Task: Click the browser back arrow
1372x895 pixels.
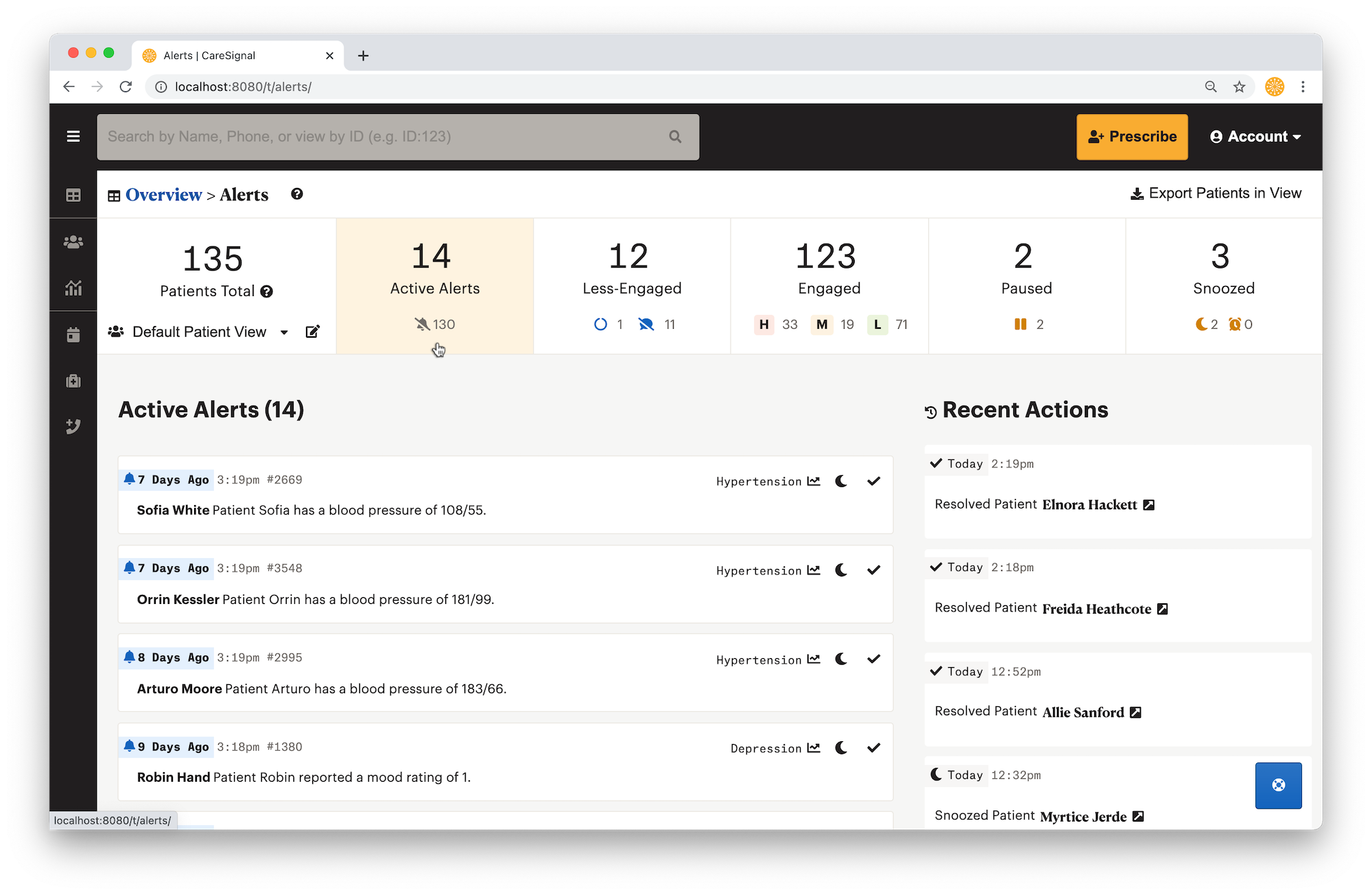Action: (x=69, y=86)
